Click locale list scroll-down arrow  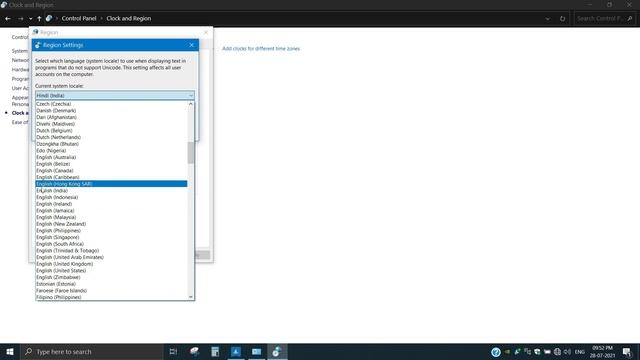[191, 297]
